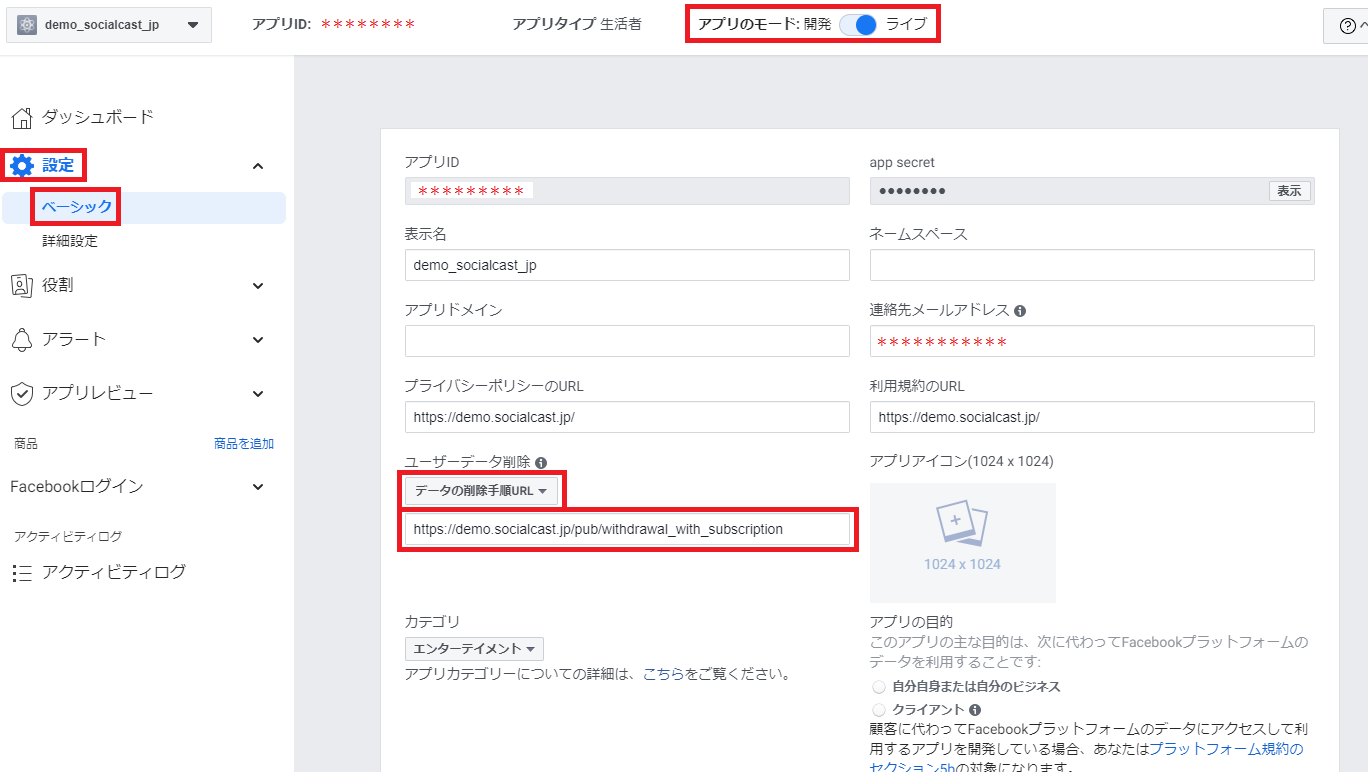This screenshot has height=772, width=1368.
Task: Click the アラート bell icon
Action: (x=22, y=340)
